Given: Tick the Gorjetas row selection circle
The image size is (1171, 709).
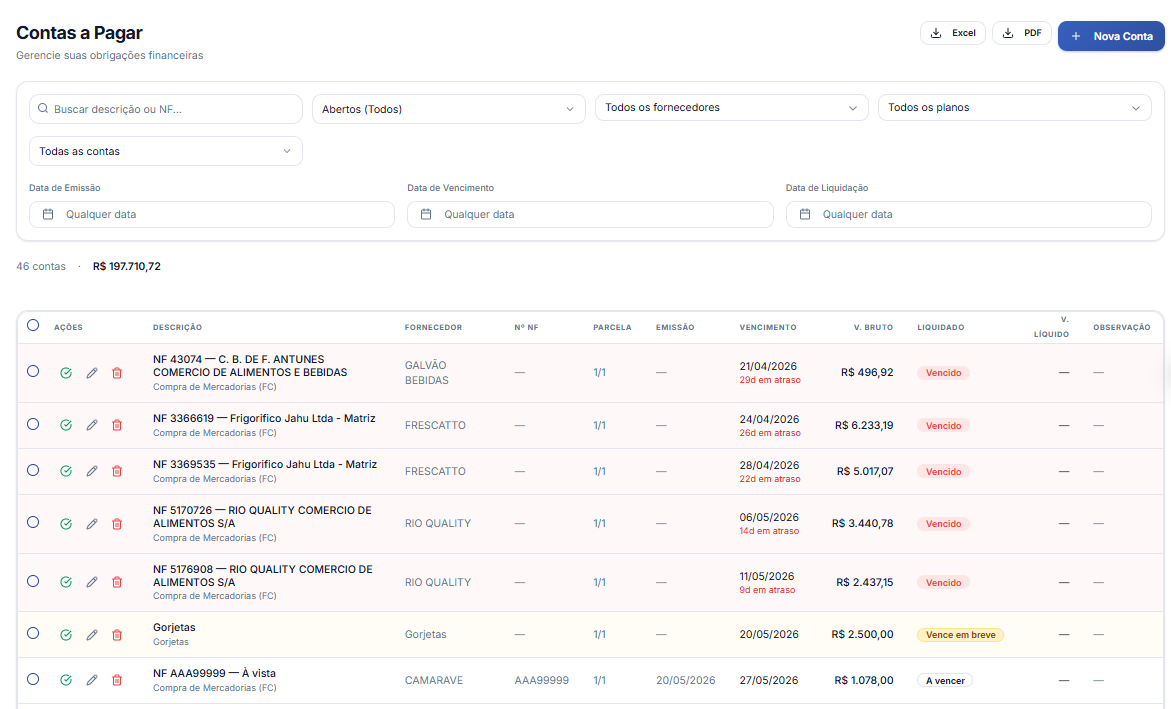Looking at the screenshot, I should point(33,634).
